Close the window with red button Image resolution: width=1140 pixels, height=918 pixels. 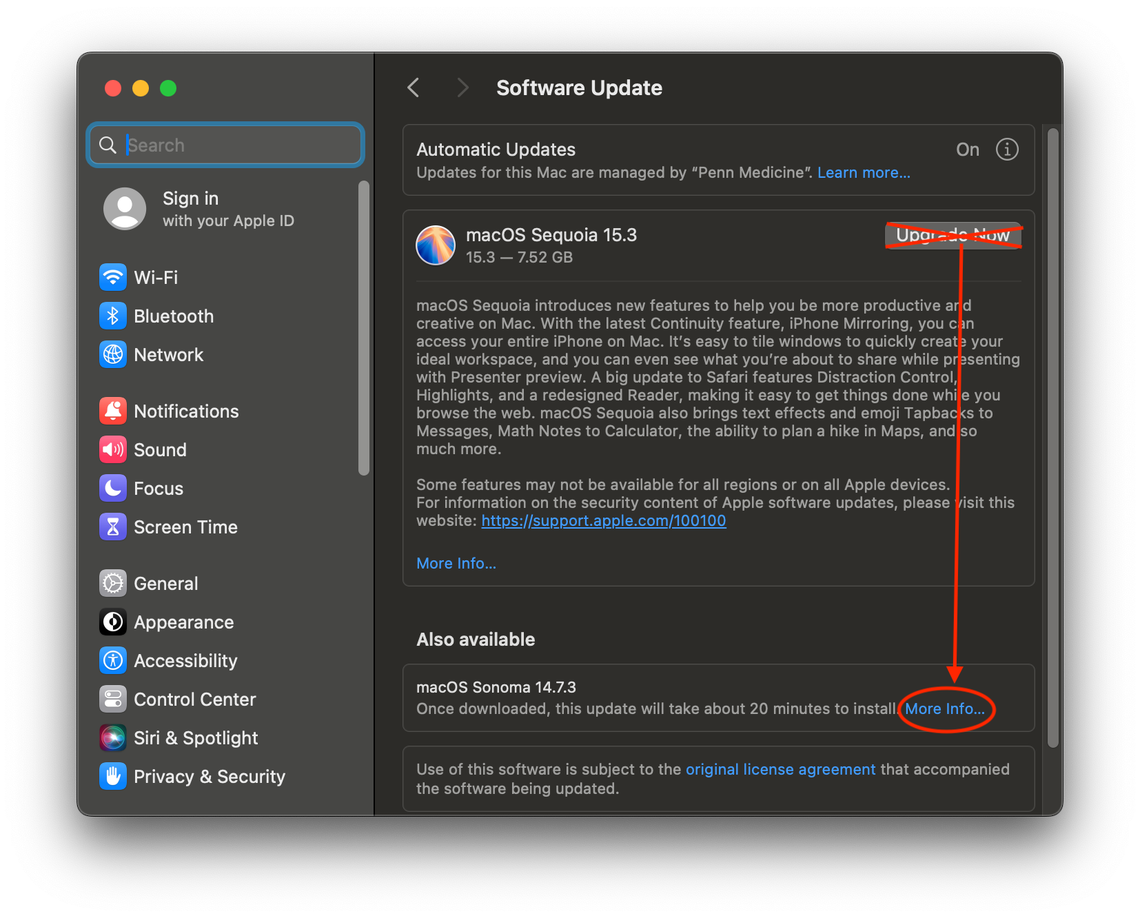click(x=113, y=88)
